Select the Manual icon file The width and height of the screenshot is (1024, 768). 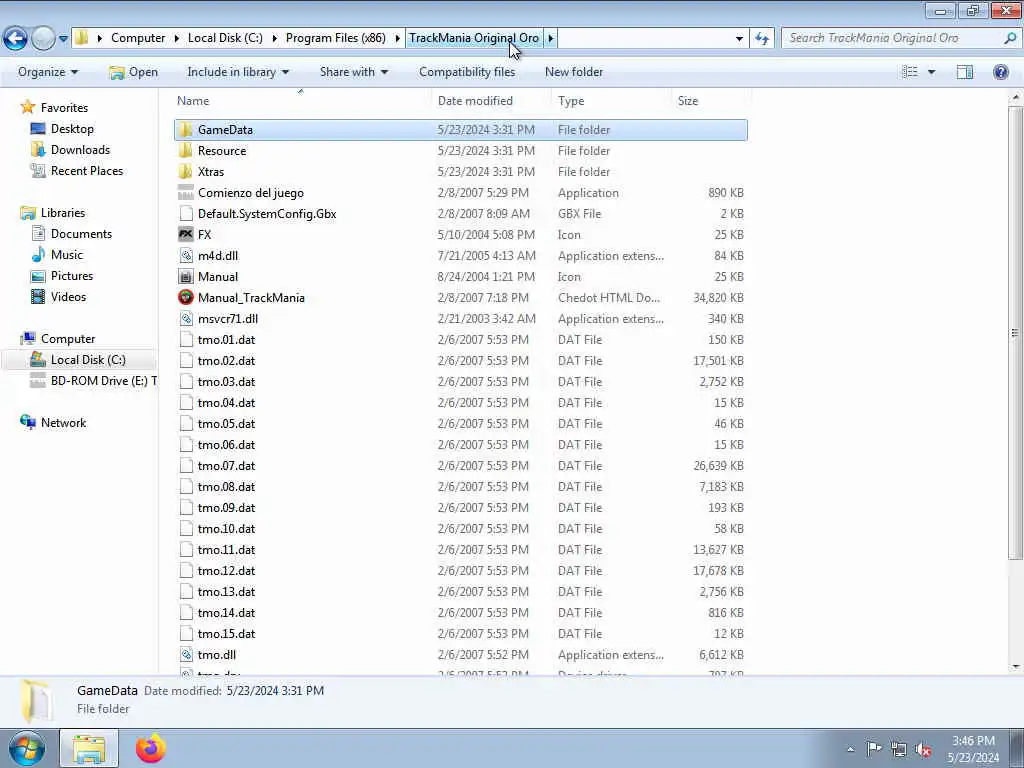tap(186, 276)
